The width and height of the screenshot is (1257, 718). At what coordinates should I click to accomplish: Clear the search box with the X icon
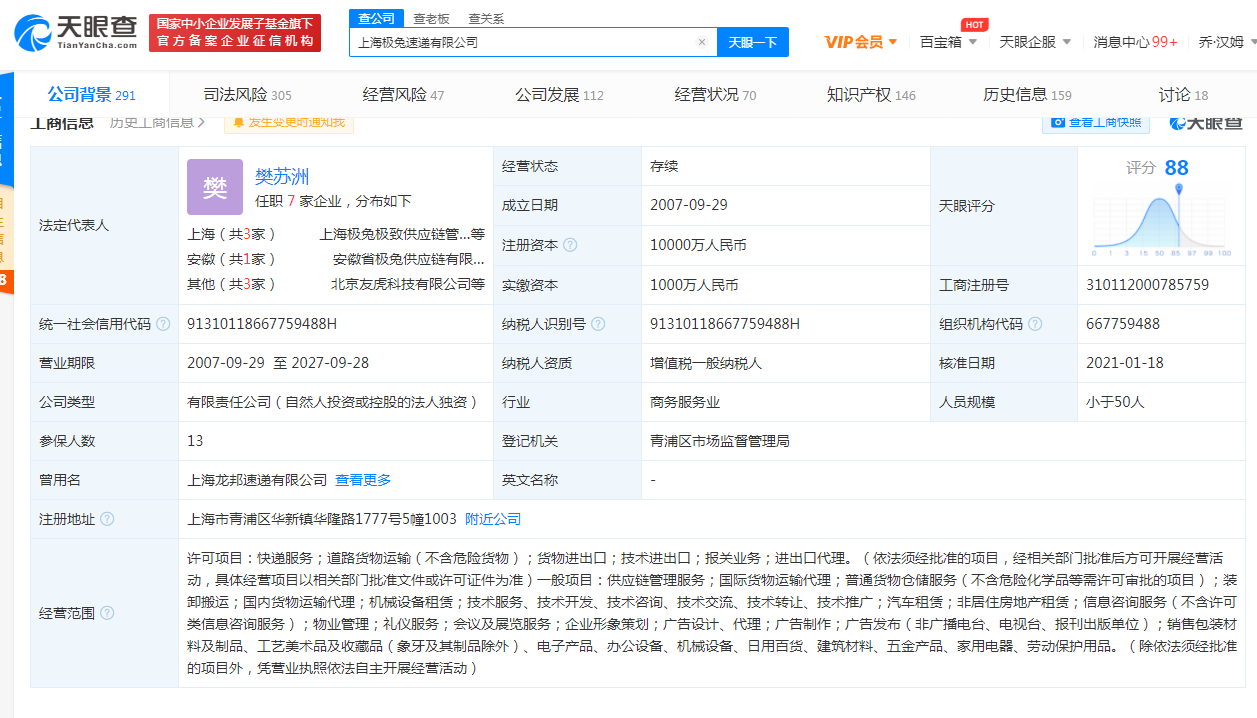(x=702, y=42)
